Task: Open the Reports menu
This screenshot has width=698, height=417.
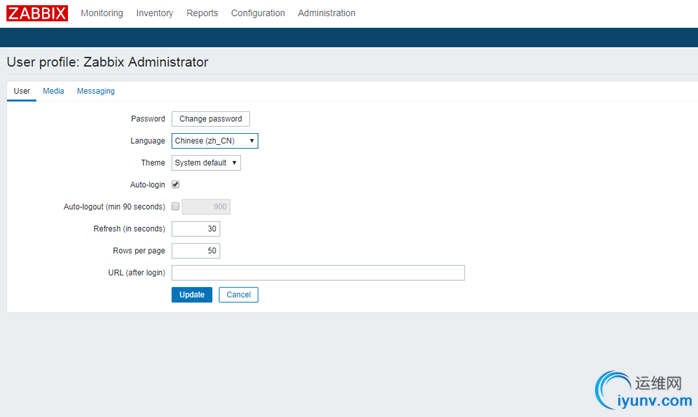Action: [x=202, y=13]
